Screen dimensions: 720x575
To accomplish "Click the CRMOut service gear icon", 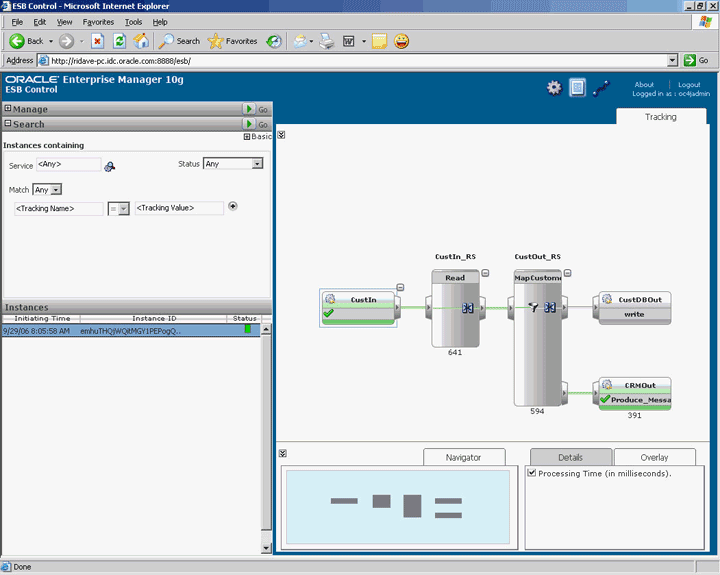I will tap(607, 384).
